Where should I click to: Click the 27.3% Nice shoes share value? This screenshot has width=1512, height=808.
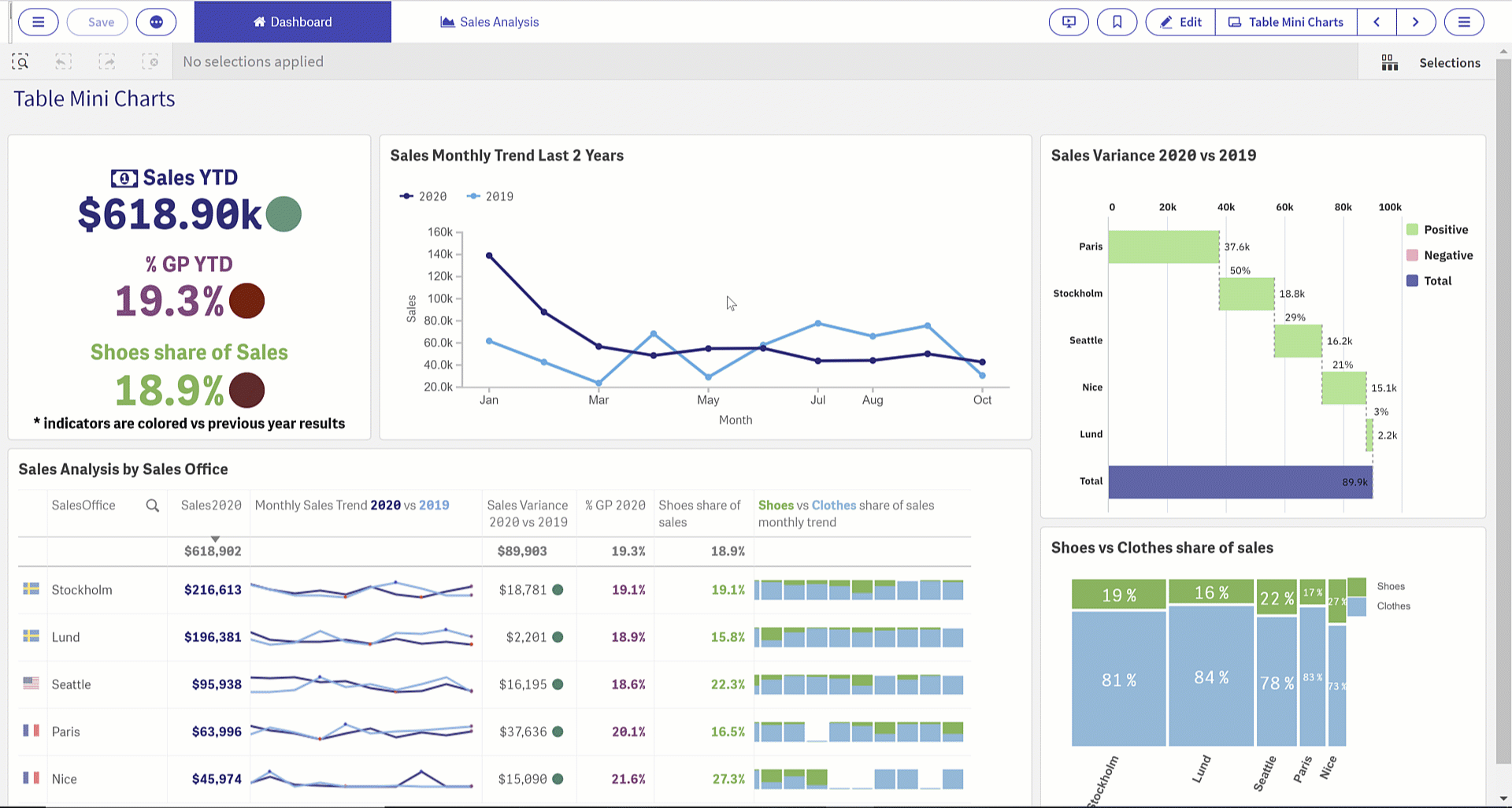728,779
